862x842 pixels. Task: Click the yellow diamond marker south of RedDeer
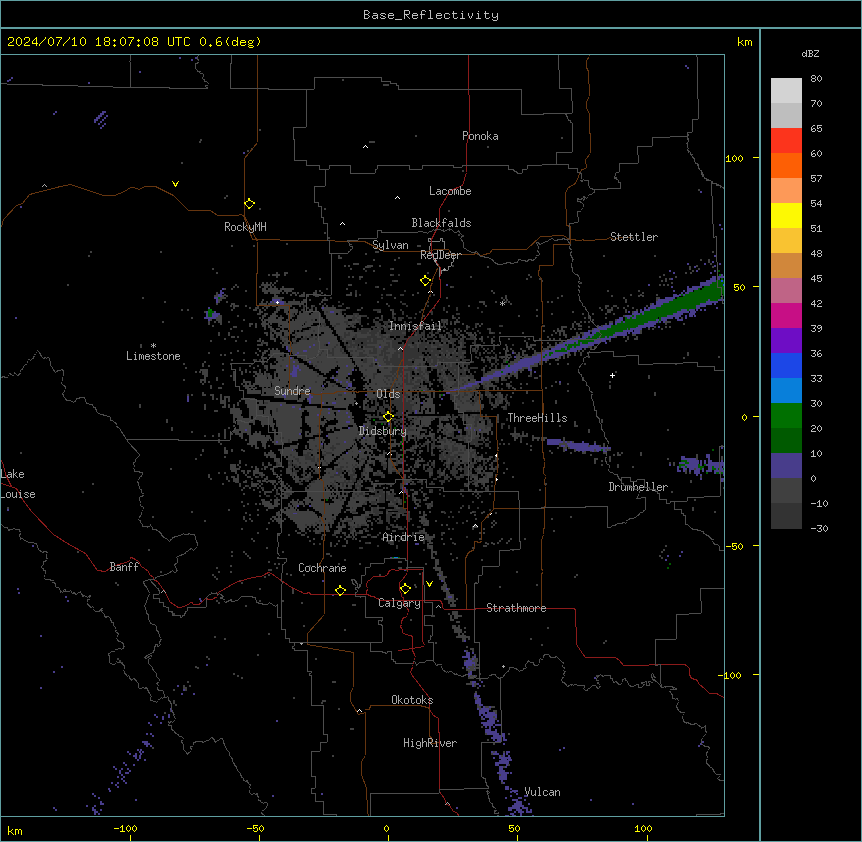pos(425,281)
